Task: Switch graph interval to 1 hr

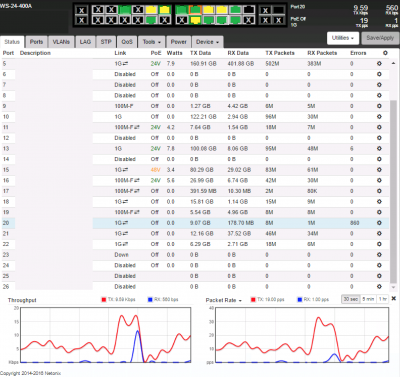Action: [x=382, y=299]
